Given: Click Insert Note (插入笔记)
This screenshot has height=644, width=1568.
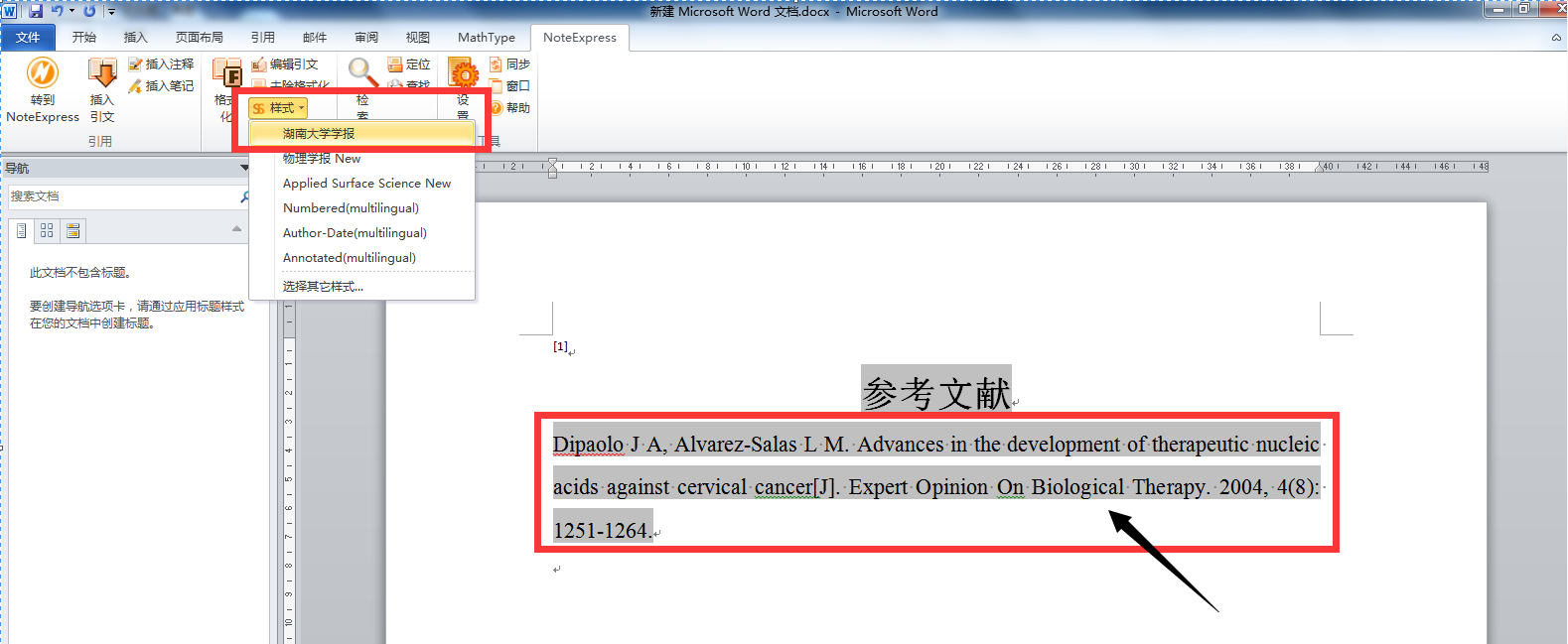Looking at the screenshot, I should [x=161, y=86].
